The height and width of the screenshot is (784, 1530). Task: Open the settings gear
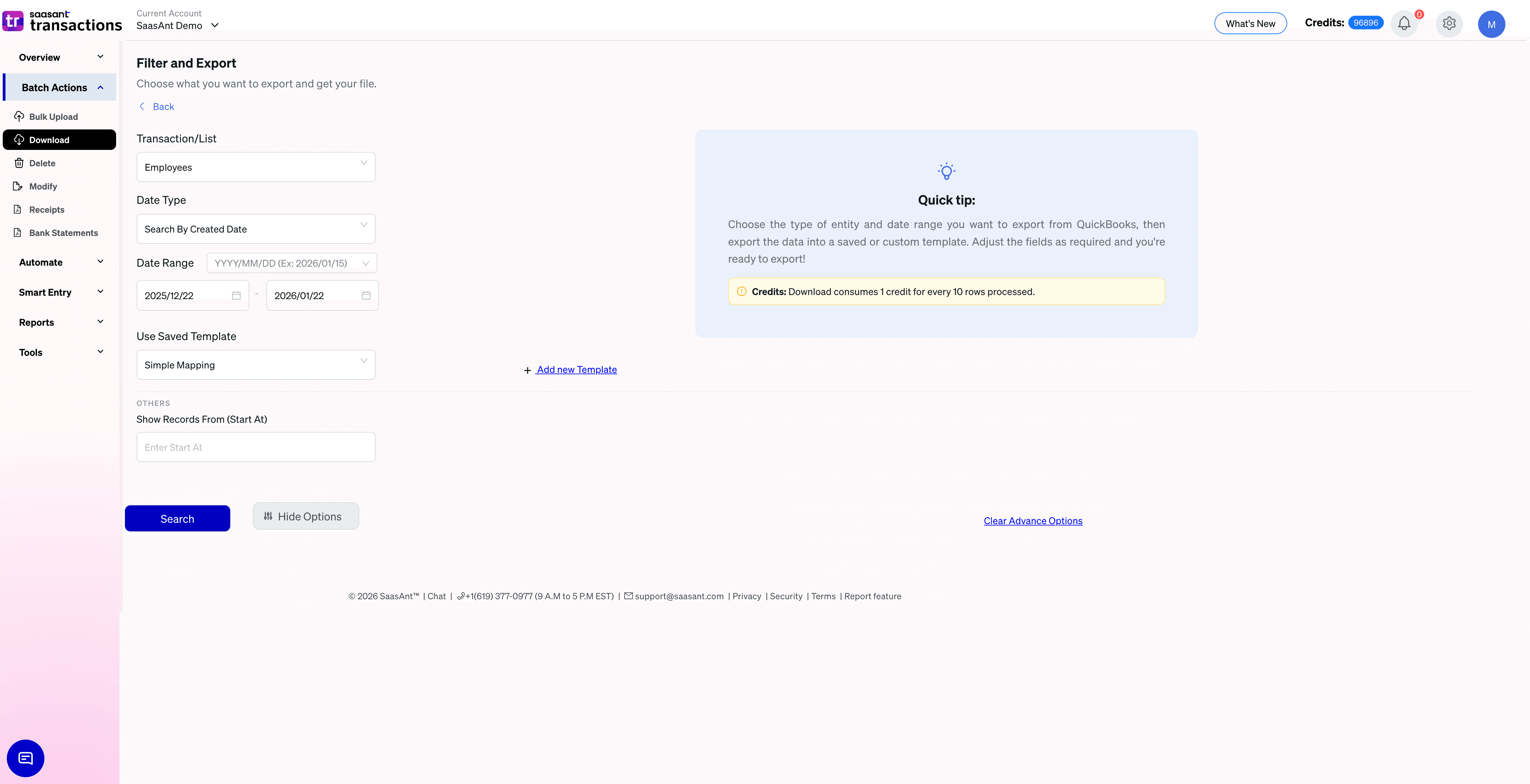1449,24
